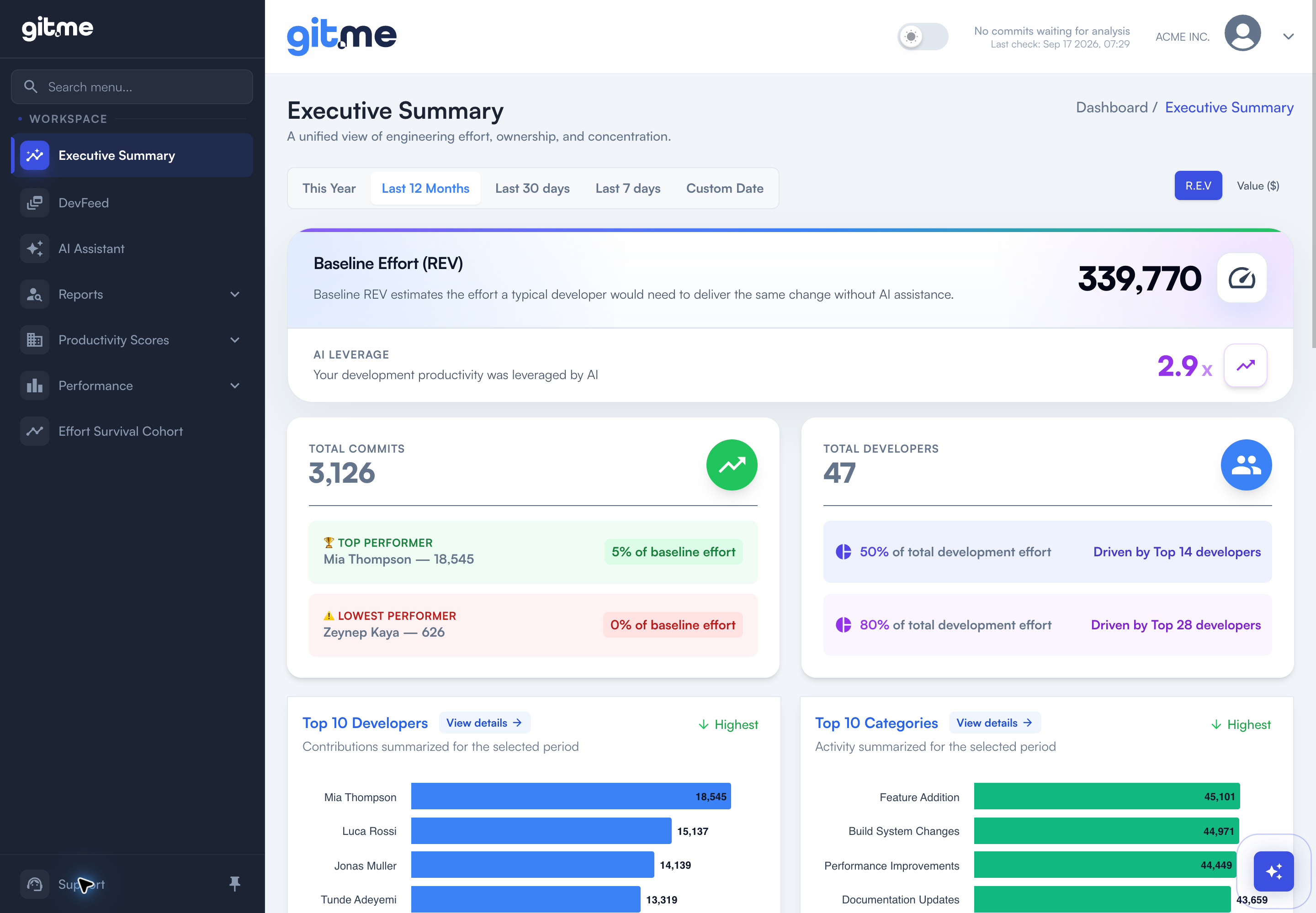This screenshot has width=1316, height=913.
Task: Click the AI Leverage trend icon
Action: [x=1246, y=365]
